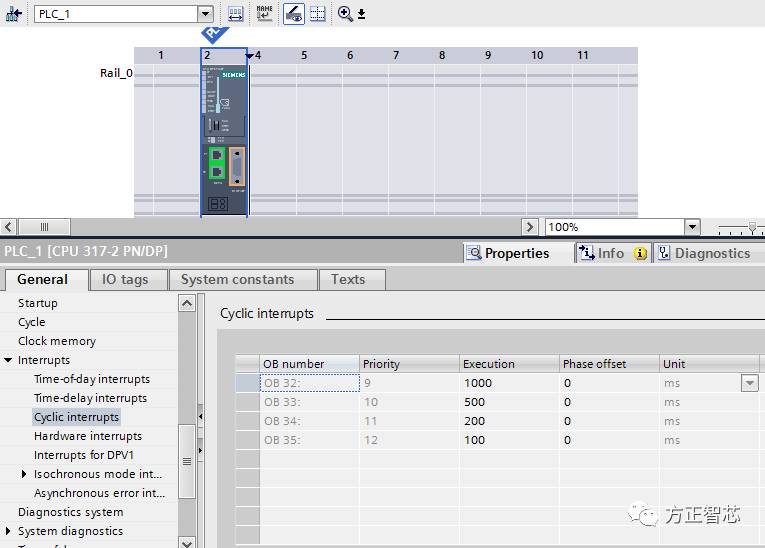Toggle the view/eye pen toolbar icon
765x548 pixels.
pyautogui.click(x=294, y=14)
